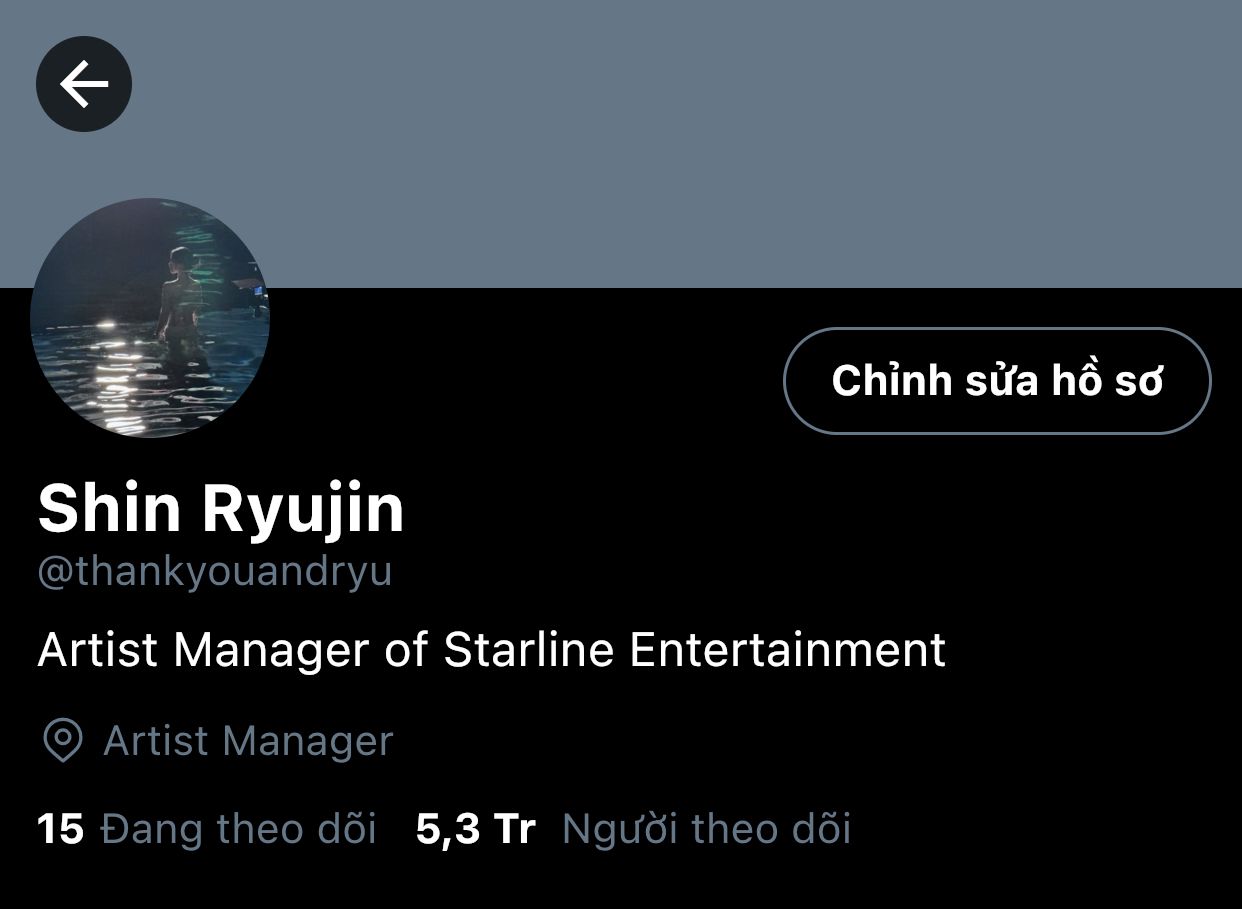Go back using the arrow icon

click(84, 84)
